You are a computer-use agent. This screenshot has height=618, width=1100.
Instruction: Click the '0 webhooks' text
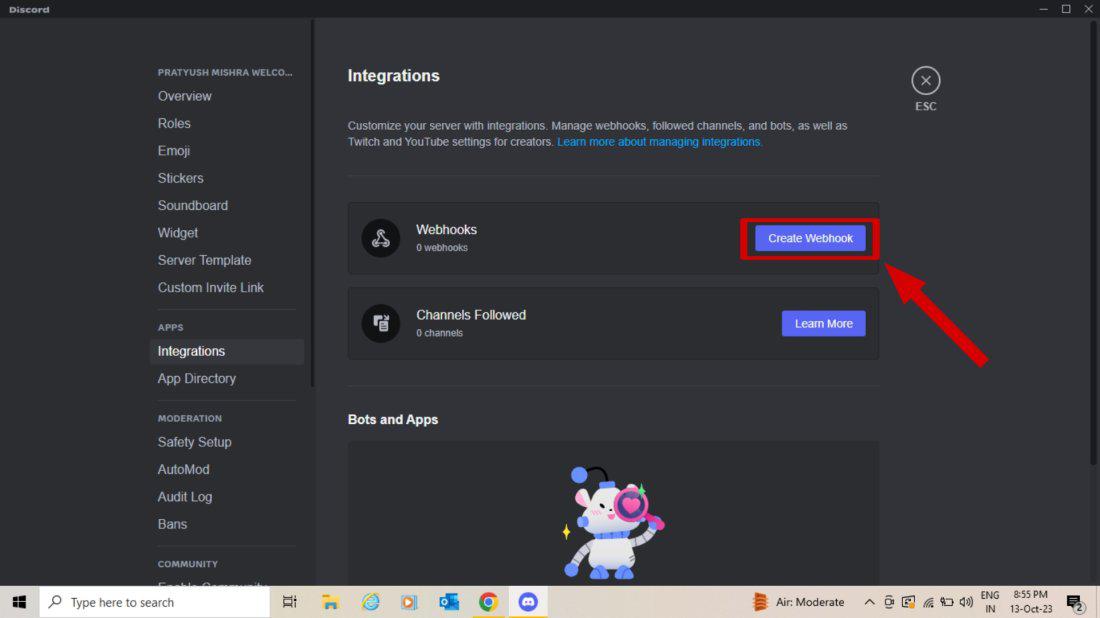click(x=442, y=248)
